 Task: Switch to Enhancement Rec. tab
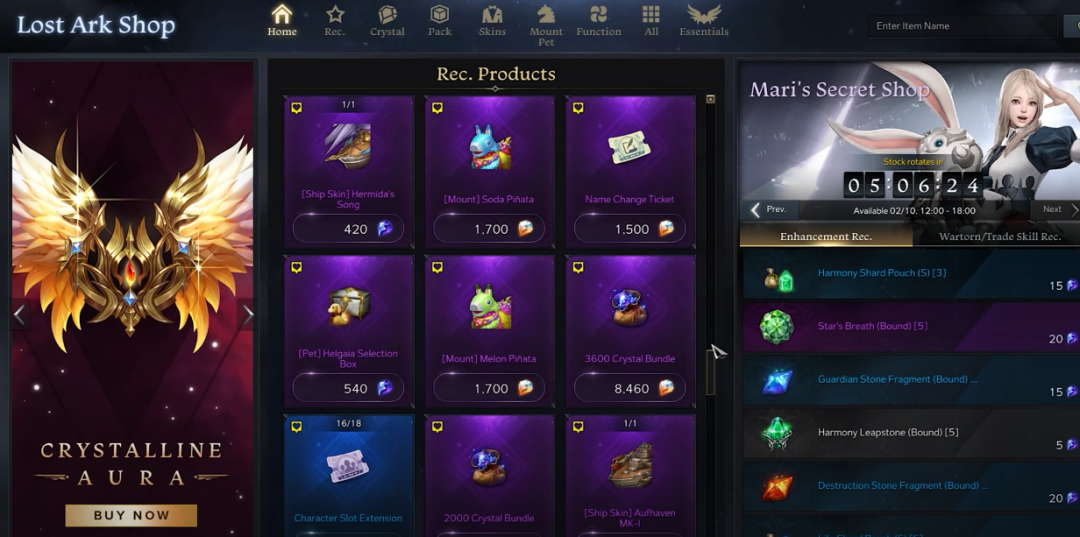tap(826, 236)
